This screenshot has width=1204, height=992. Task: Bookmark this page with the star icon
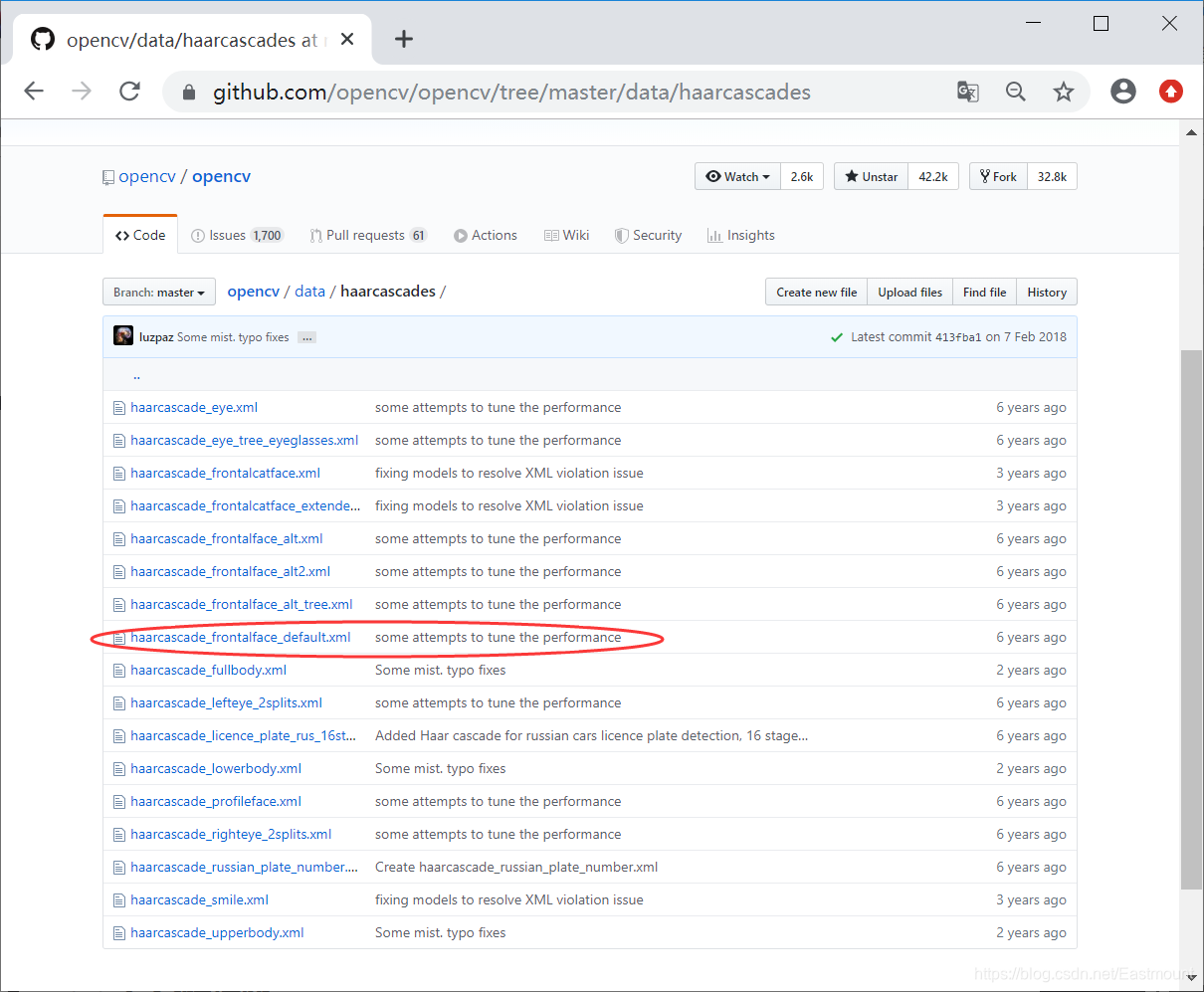[1064, 92]
